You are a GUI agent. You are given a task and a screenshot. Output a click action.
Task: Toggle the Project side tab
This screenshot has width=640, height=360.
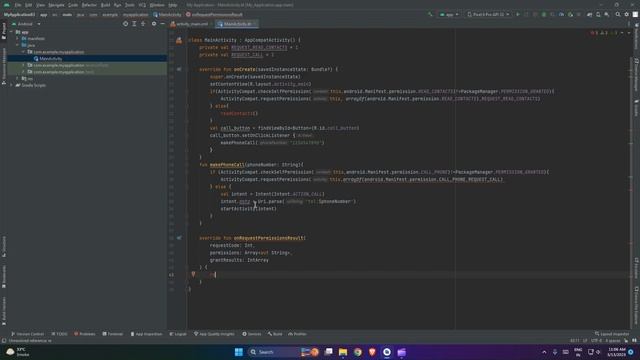click(4, 31)
